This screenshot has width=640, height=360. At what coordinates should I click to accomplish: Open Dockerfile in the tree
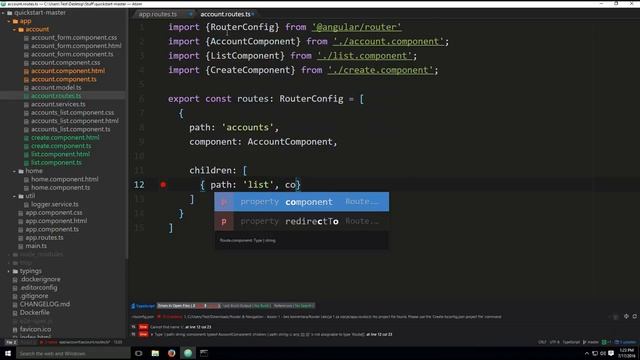click(35, 313)
